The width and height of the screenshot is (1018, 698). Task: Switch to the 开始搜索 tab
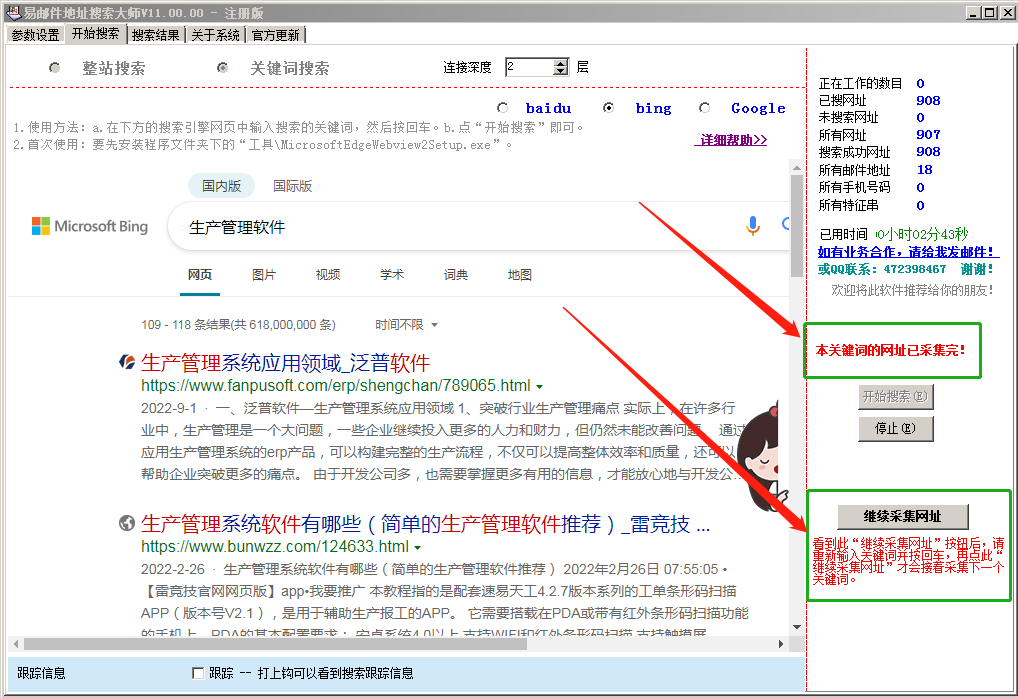(95, 34)
